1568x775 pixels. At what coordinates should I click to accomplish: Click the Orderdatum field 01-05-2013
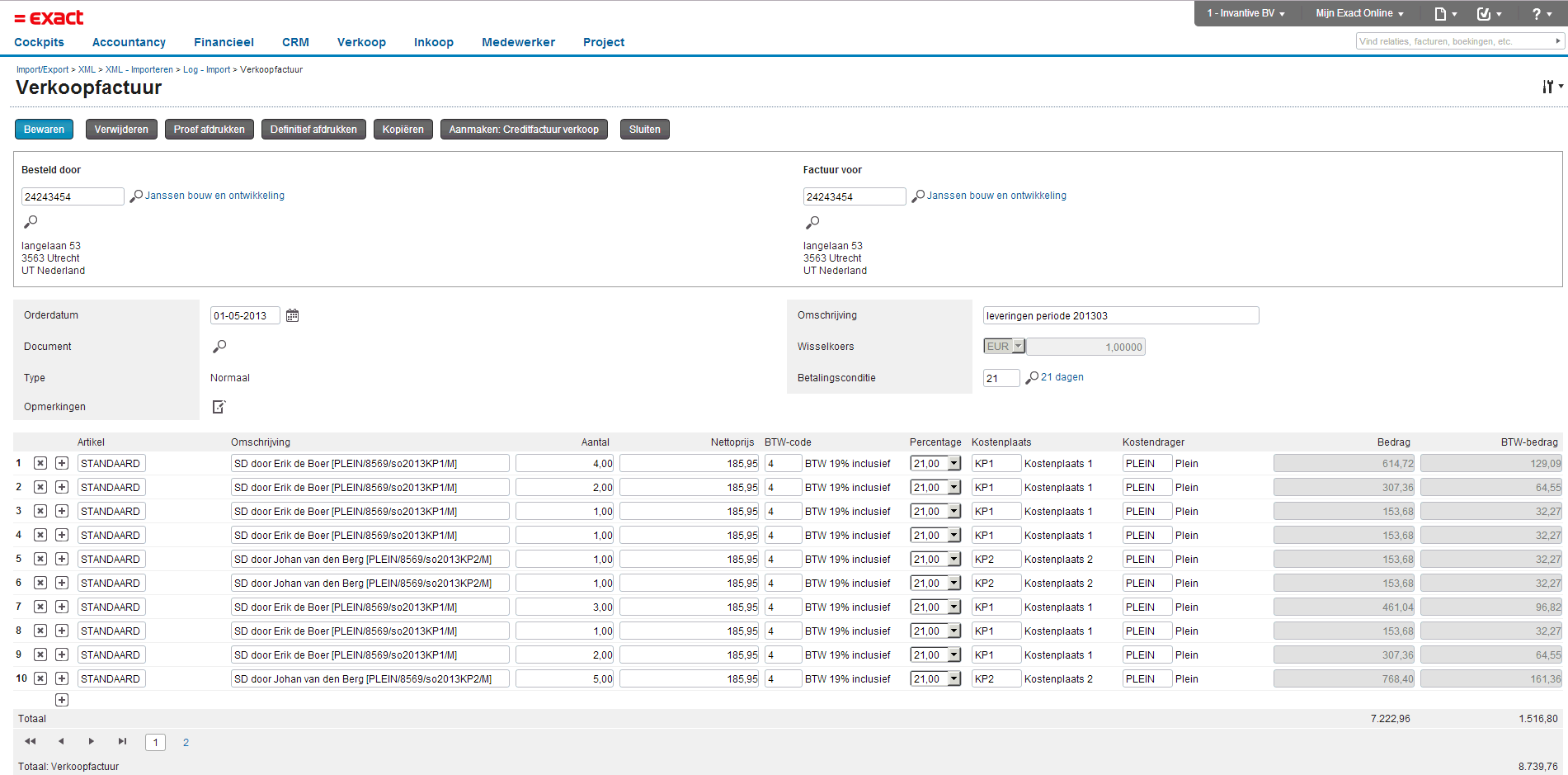pos(245,315)
